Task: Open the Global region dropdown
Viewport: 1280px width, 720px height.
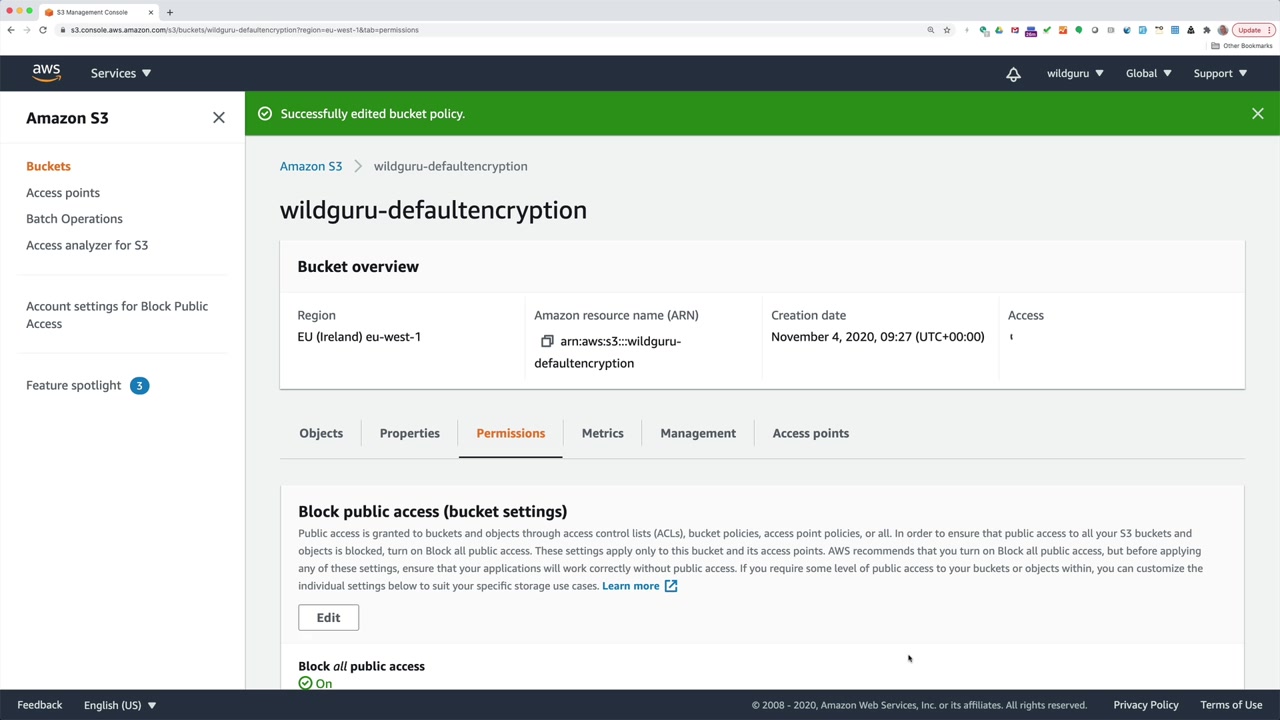Action: [x=1148, y=73]
